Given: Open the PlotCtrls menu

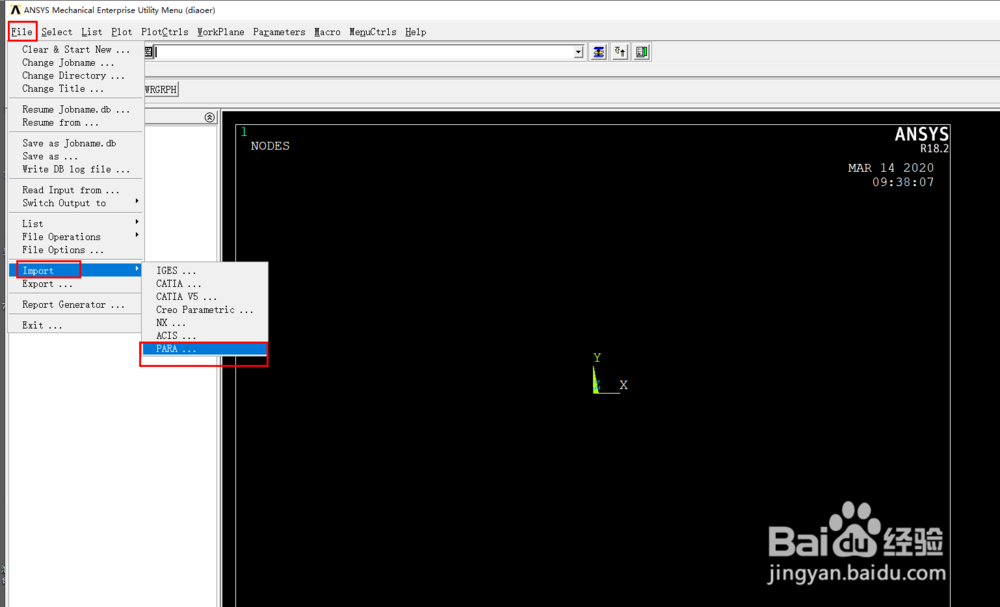Looking at the screenshot, I should tap(165, 32).
